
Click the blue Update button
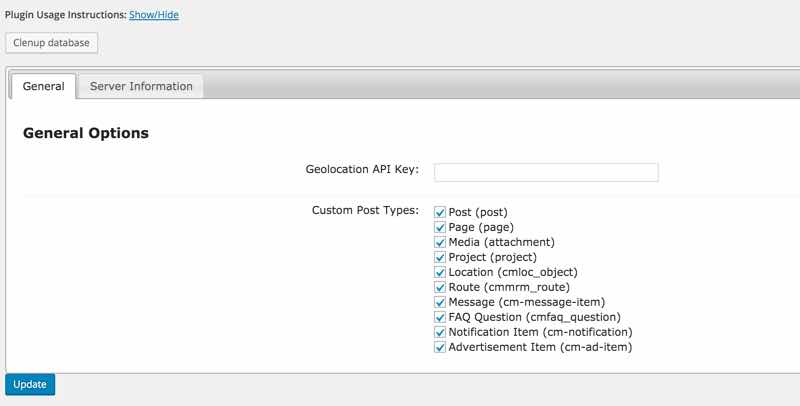[x=30, y=385]
